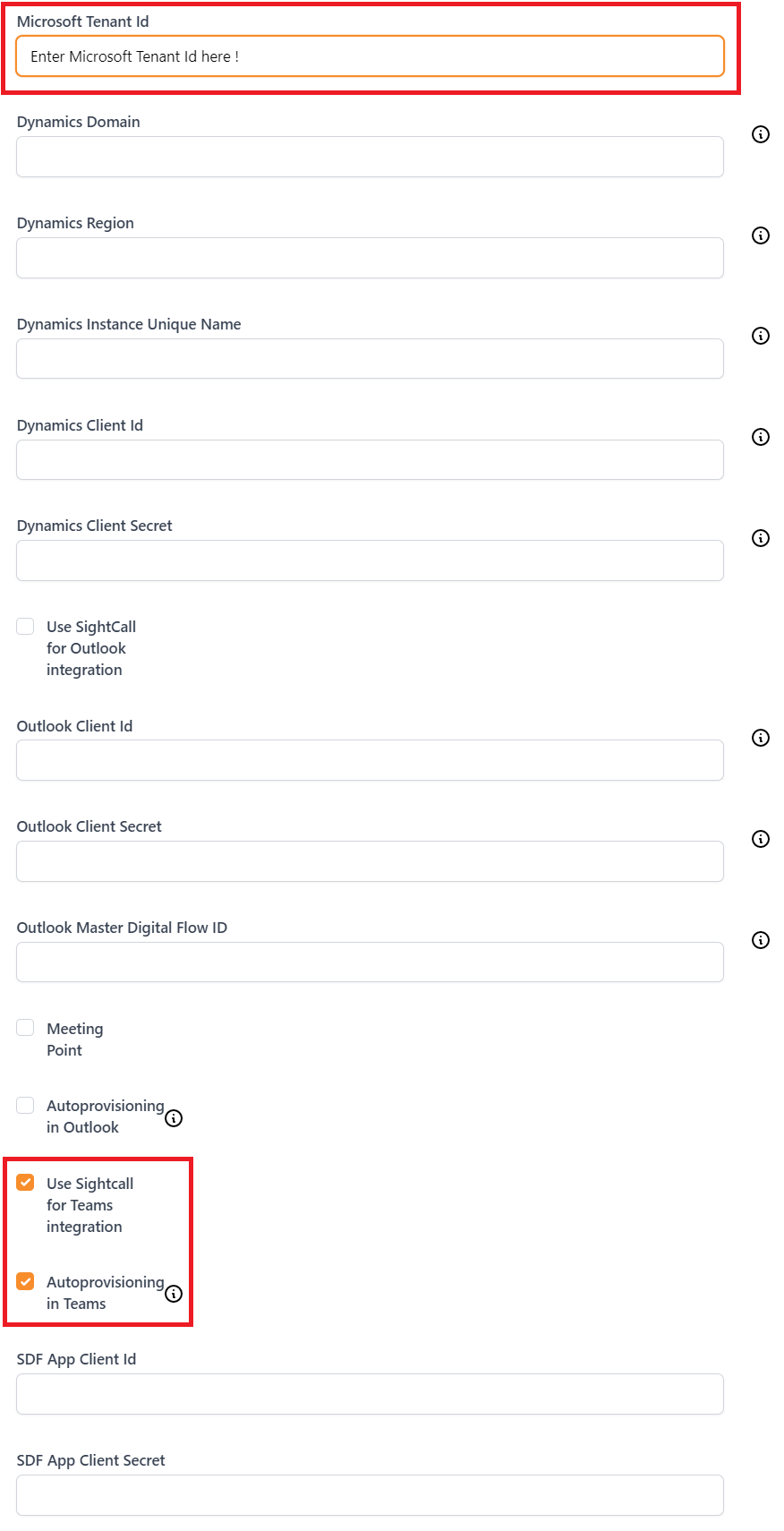Open info icon for Dynamics Client Secret
784x1531 pixels.
[761, 538]
